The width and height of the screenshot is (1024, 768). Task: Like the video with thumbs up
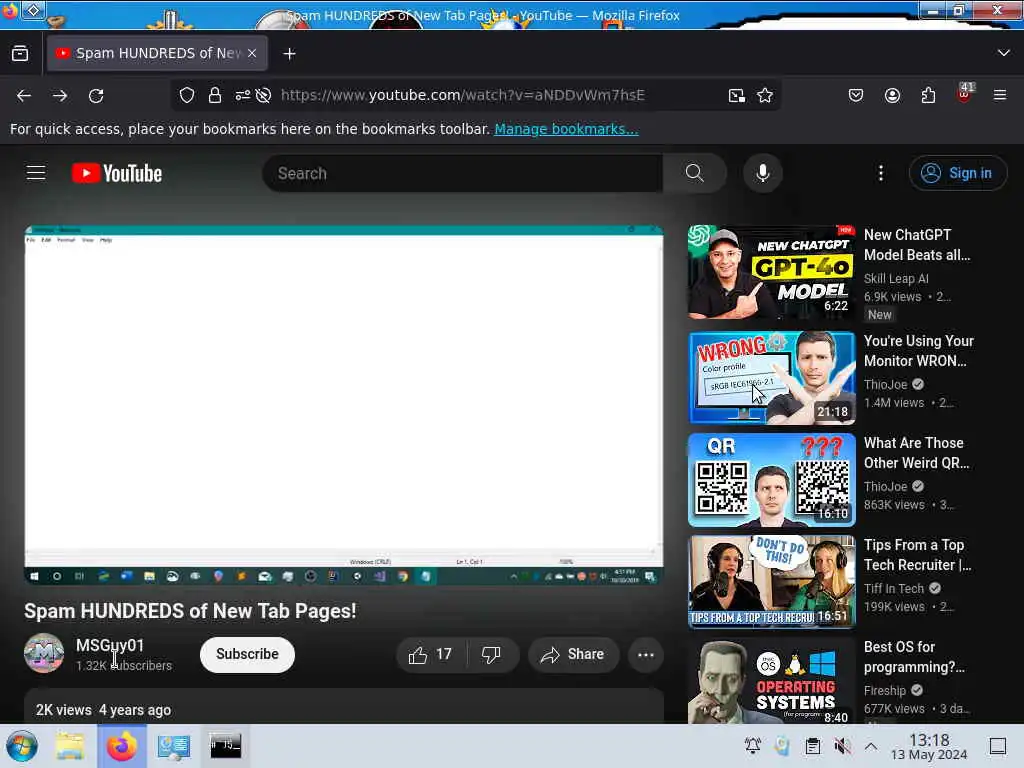coord(430,654)
